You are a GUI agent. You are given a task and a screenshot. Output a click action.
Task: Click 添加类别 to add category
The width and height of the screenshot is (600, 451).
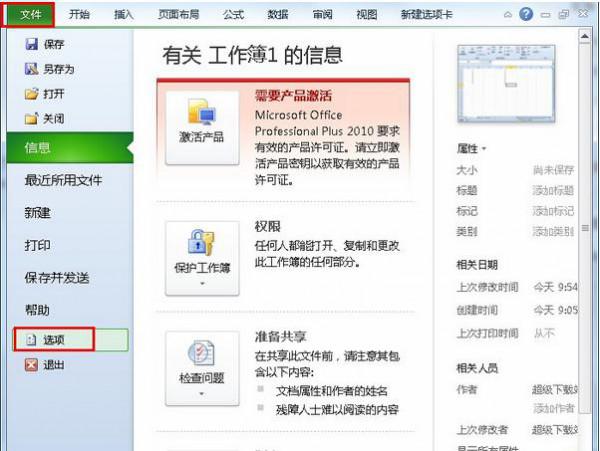553,231
